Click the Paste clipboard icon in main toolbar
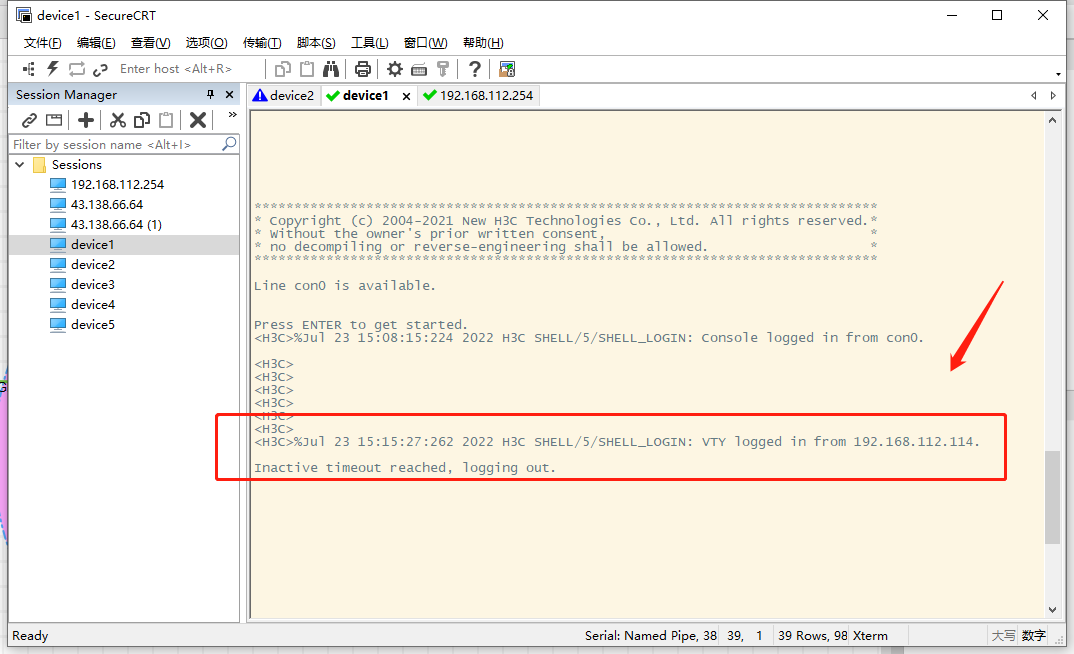This screenshot has width=1074, height=654. coord(307,69)
